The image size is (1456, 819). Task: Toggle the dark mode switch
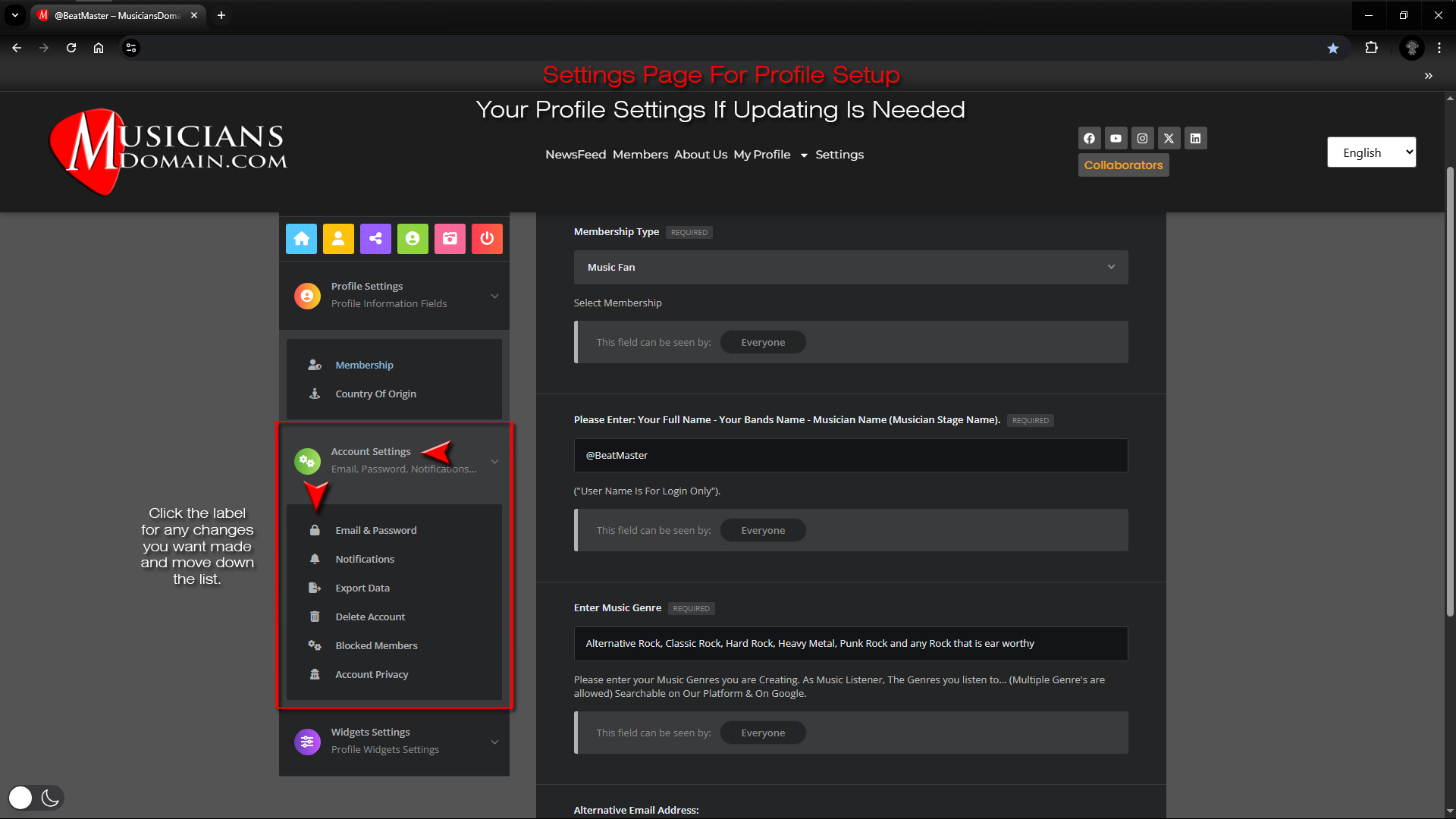pos(36,797)
